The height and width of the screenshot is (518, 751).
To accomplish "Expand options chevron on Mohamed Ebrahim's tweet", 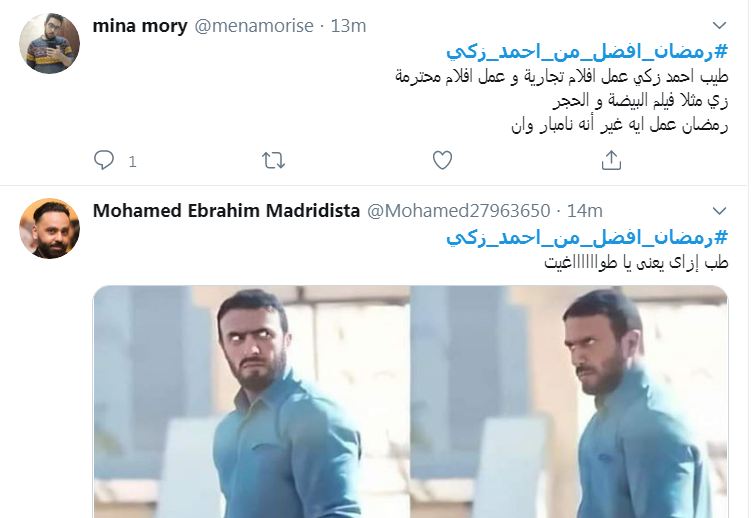I will click(719, 211).
